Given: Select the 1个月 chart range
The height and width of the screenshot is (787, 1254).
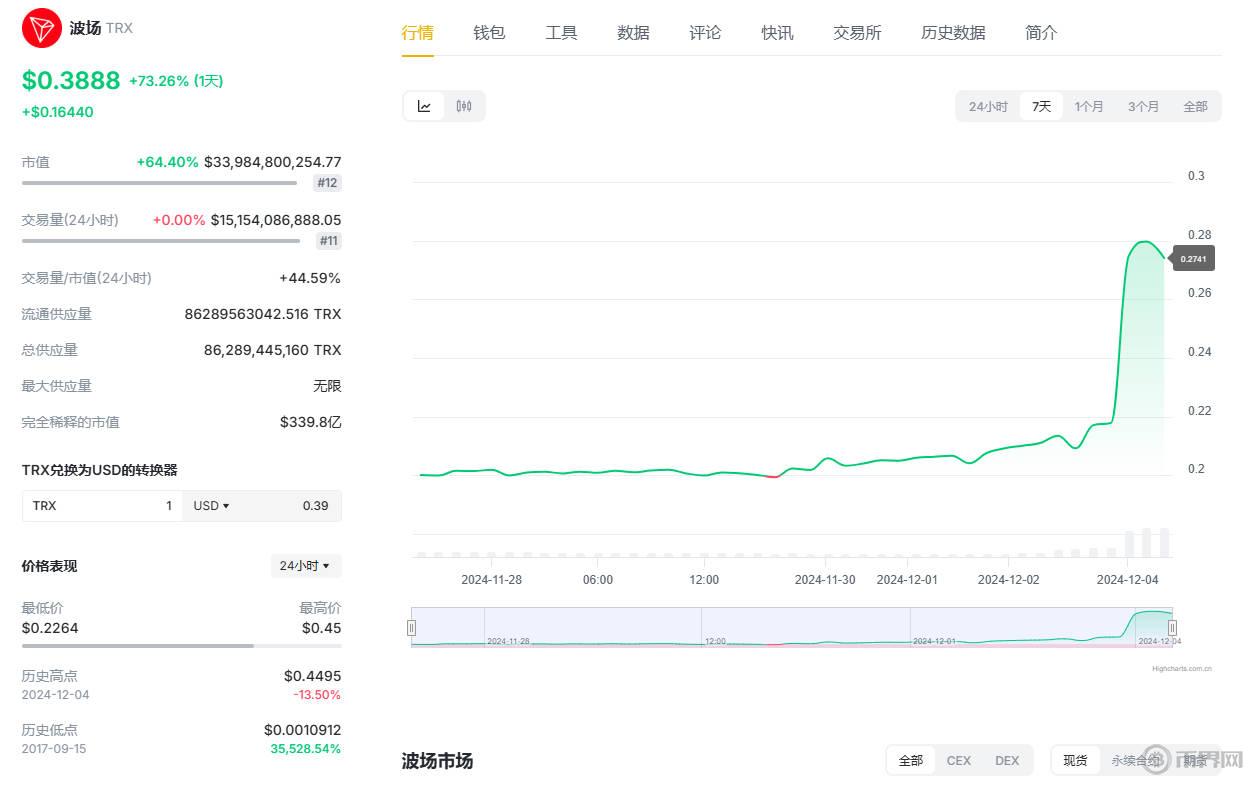Looking at the screenshot, I should (x=1089, y=107).
